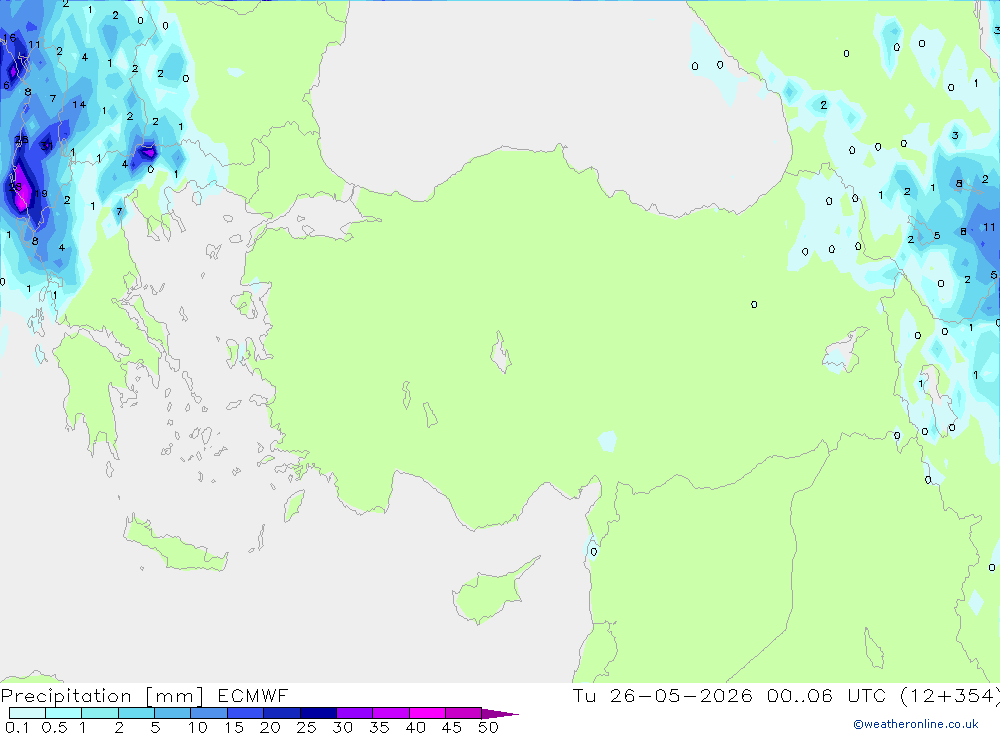Click the 5–10 mm legend color box
Image resolution: width=1000 pixels, height=733 pixels.
coord(172,713)
